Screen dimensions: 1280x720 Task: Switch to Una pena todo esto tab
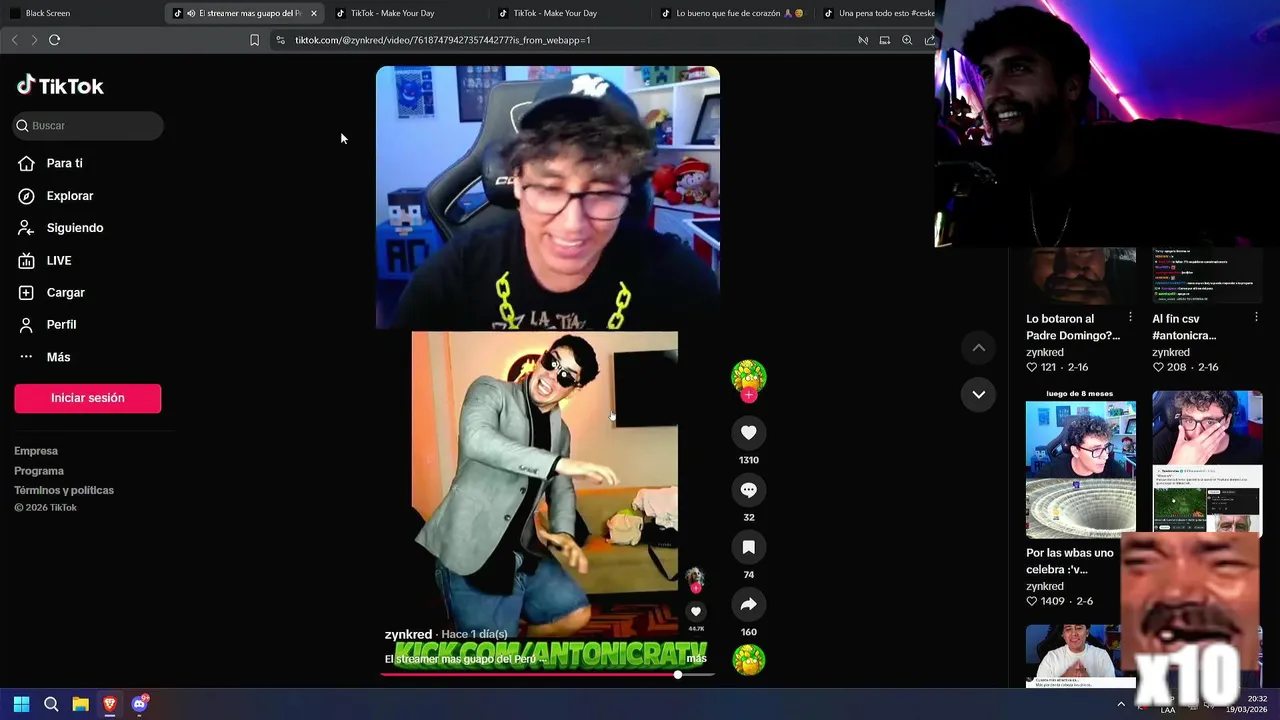[x=878, y=13]
